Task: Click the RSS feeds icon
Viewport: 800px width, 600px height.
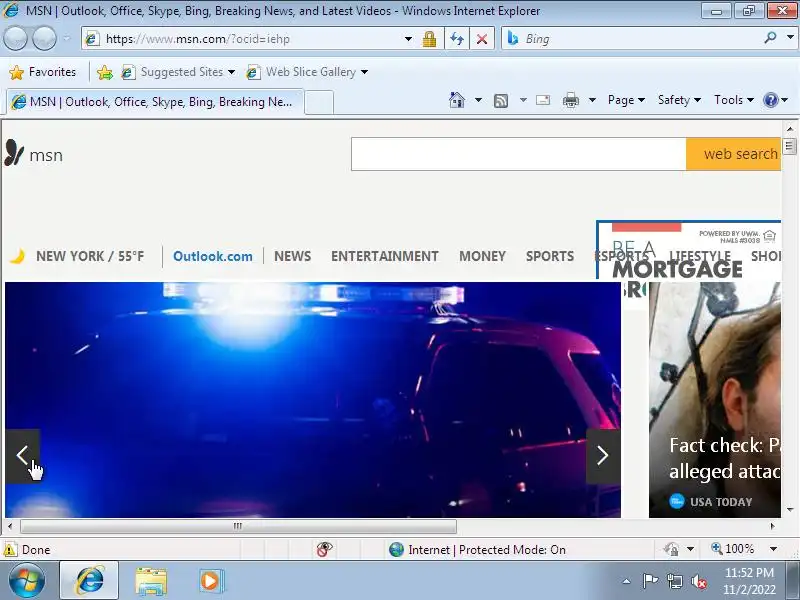Action: [501, 101]
